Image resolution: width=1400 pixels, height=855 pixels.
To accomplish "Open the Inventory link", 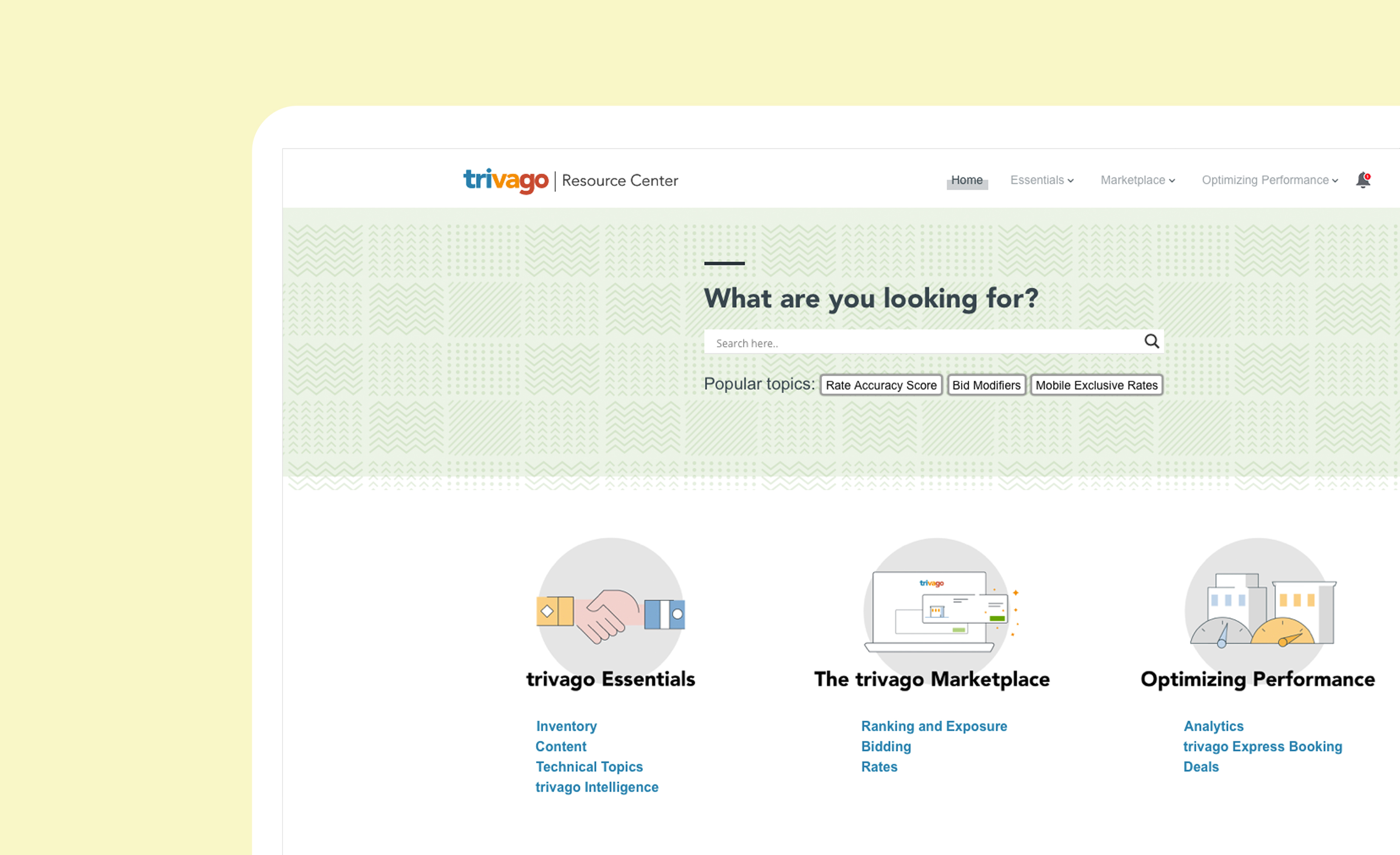I will coord(567,726).
